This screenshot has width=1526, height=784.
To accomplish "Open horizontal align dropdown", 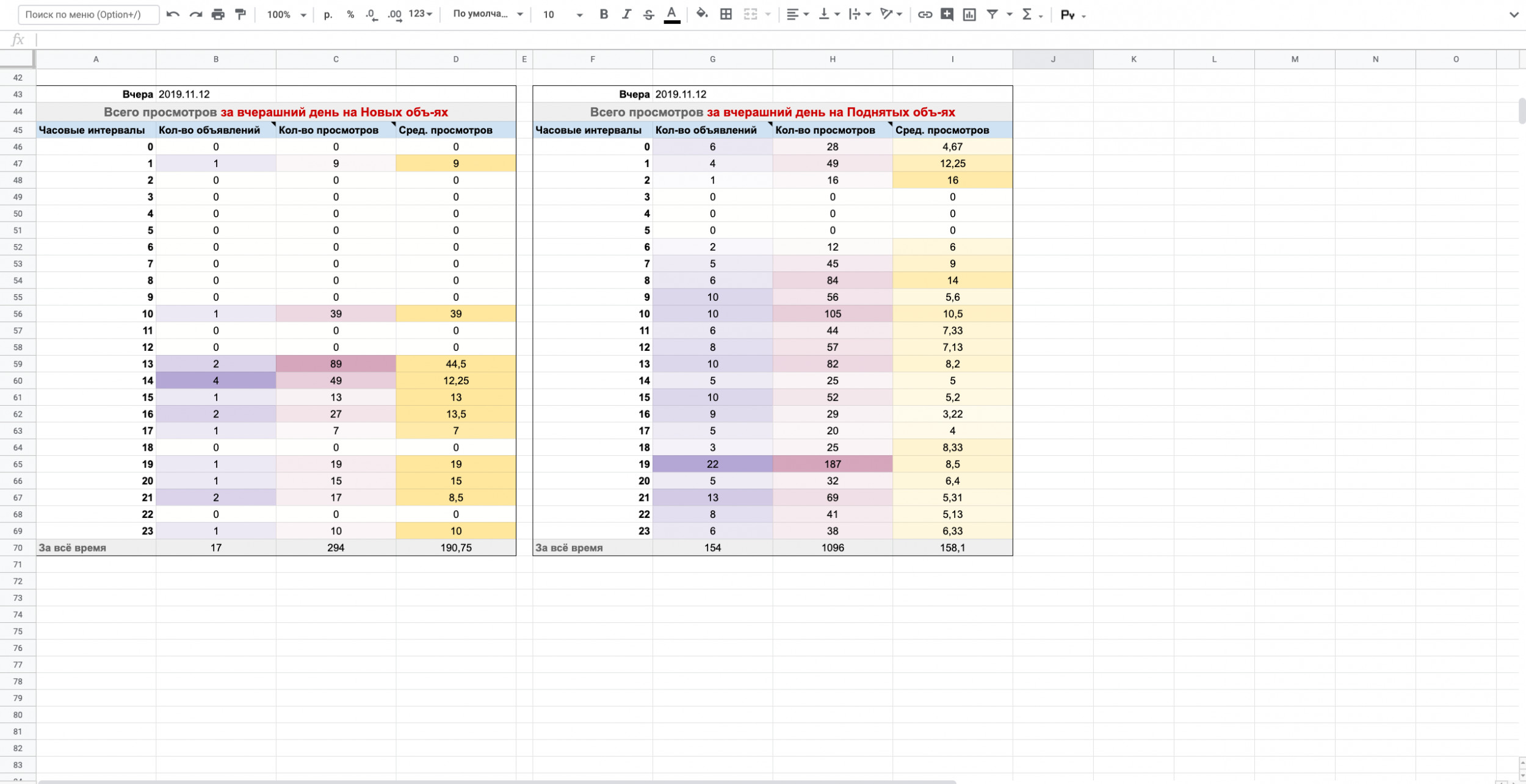I will 797,14.
